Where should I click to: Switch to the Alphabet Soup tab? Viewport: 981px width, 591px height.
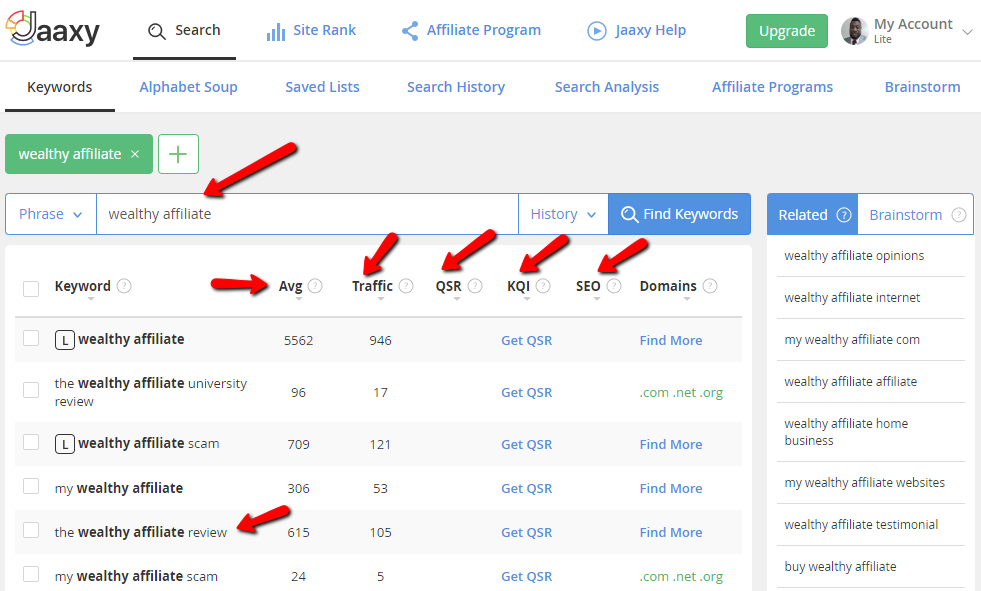[x=188, y=87]
